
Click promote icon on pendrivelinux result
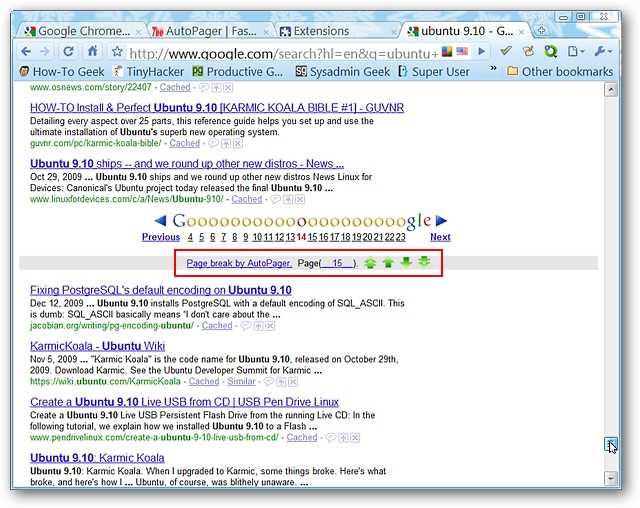pyautogui.click(x=344, y=437)
